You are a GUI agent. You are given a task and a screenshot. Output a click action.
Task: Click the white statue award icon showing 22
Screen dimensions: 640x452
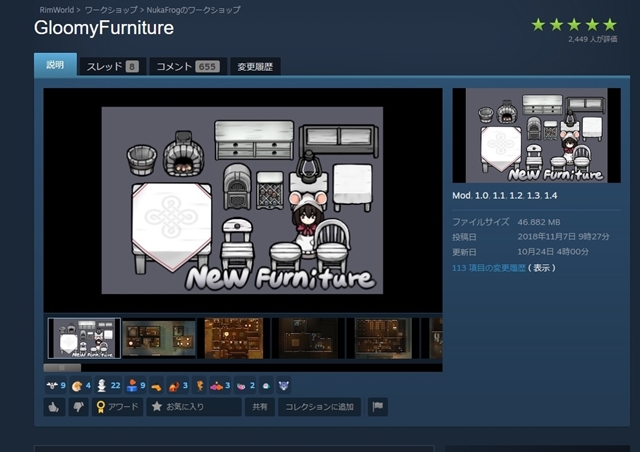[x=108, y=385]
